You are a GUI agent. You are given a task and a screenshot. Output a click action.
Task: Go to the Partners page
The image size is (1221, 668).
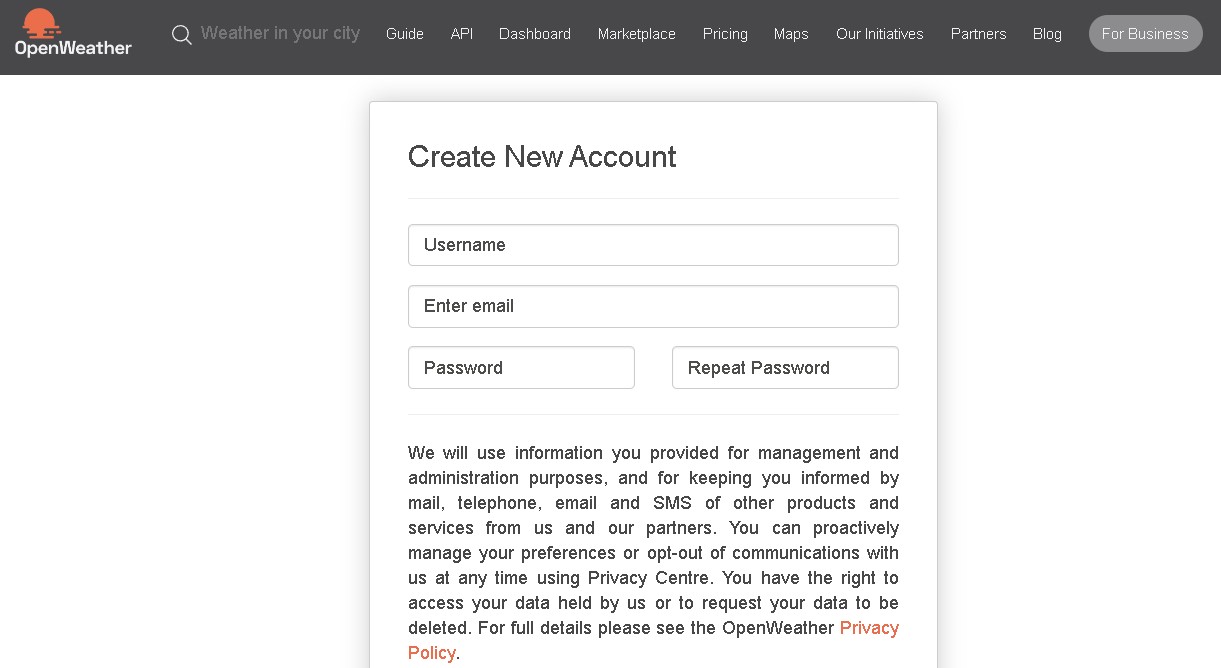pyautogui.click(x=978, y=34)
